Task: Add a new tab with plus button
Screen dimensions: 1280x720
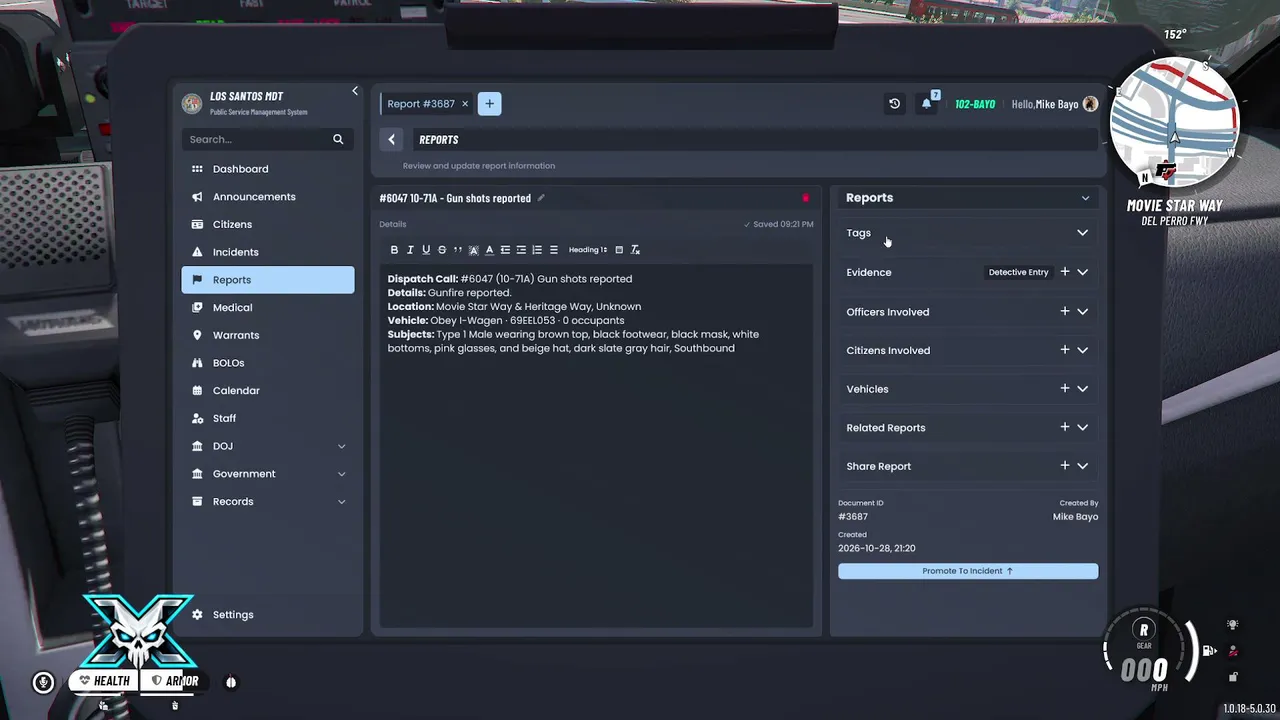Action: click(489, 104)
